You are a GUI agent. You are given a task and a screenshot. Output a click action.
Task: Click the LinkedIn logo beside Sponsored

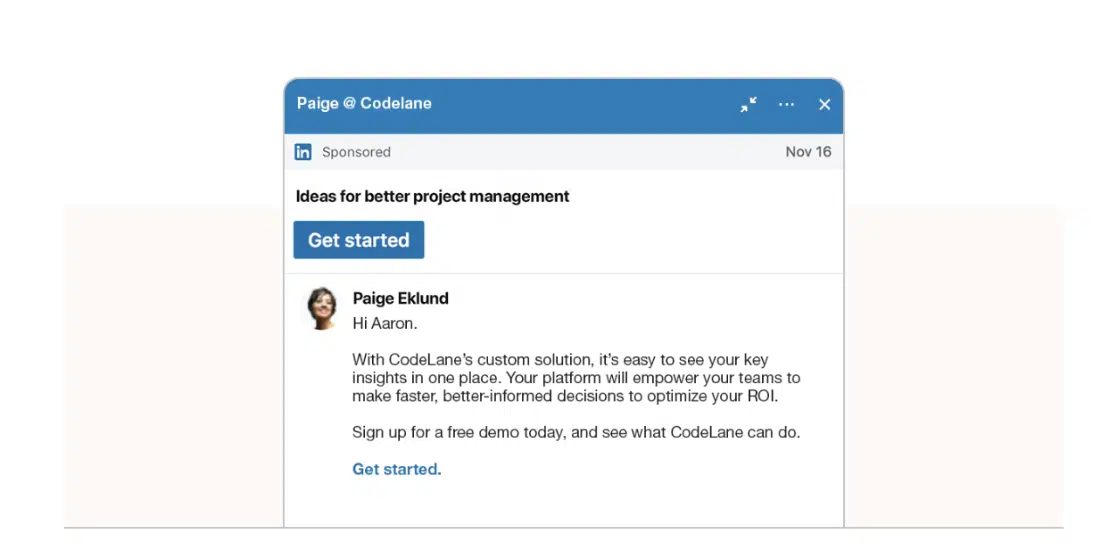(x=303, y=152)
